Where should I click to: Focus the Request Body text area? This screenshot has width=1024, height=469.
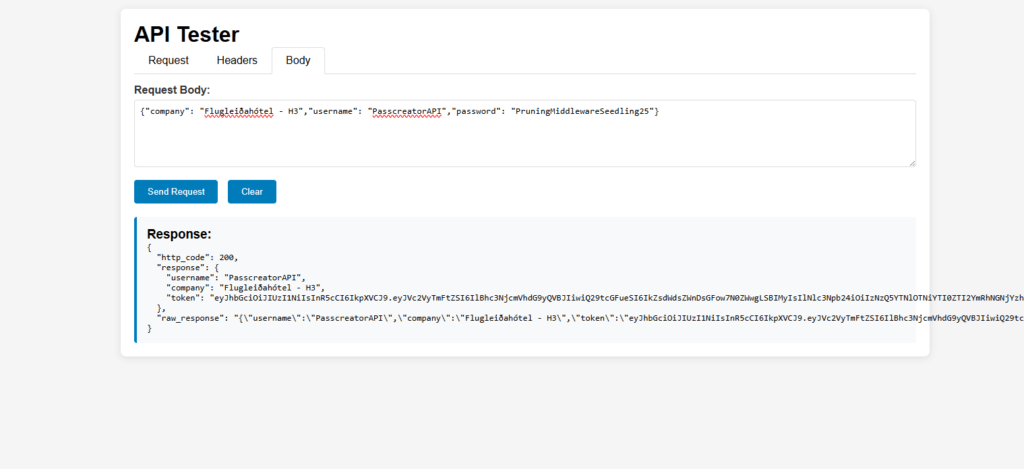coord(524,140)
